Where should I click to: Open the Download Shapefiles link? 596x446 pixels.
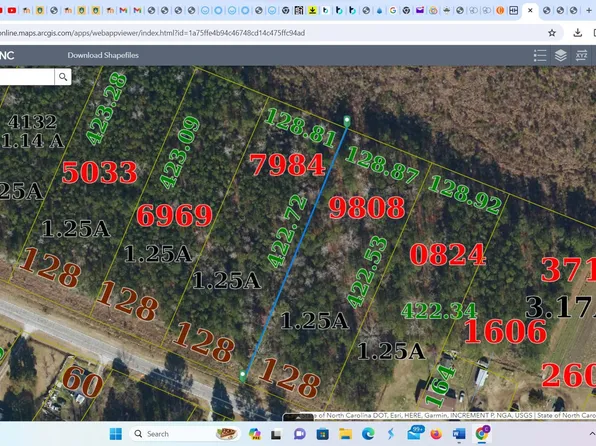pos(103,55)
